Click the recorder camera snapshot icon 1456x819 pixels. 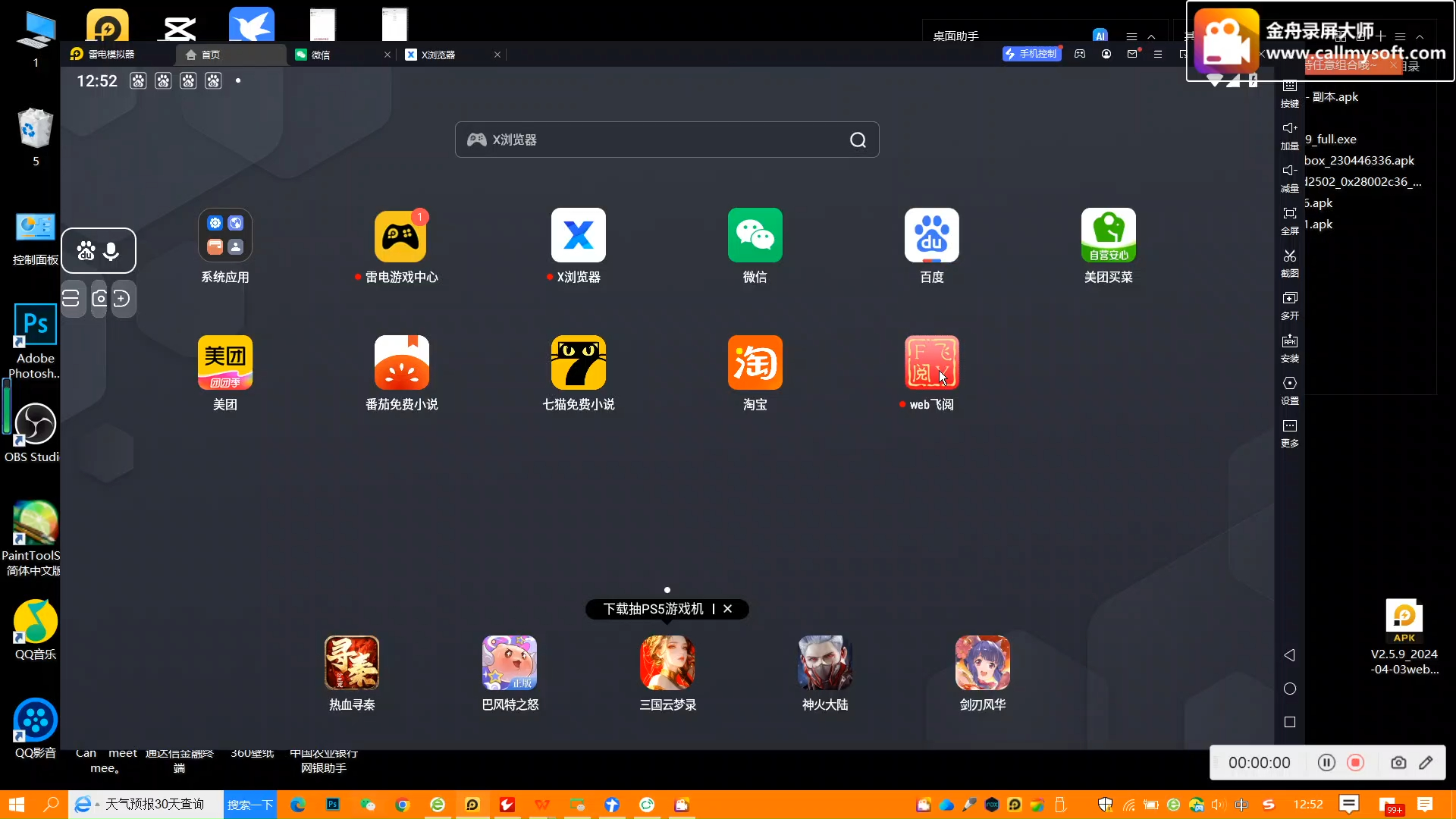tap(1398, 763)
